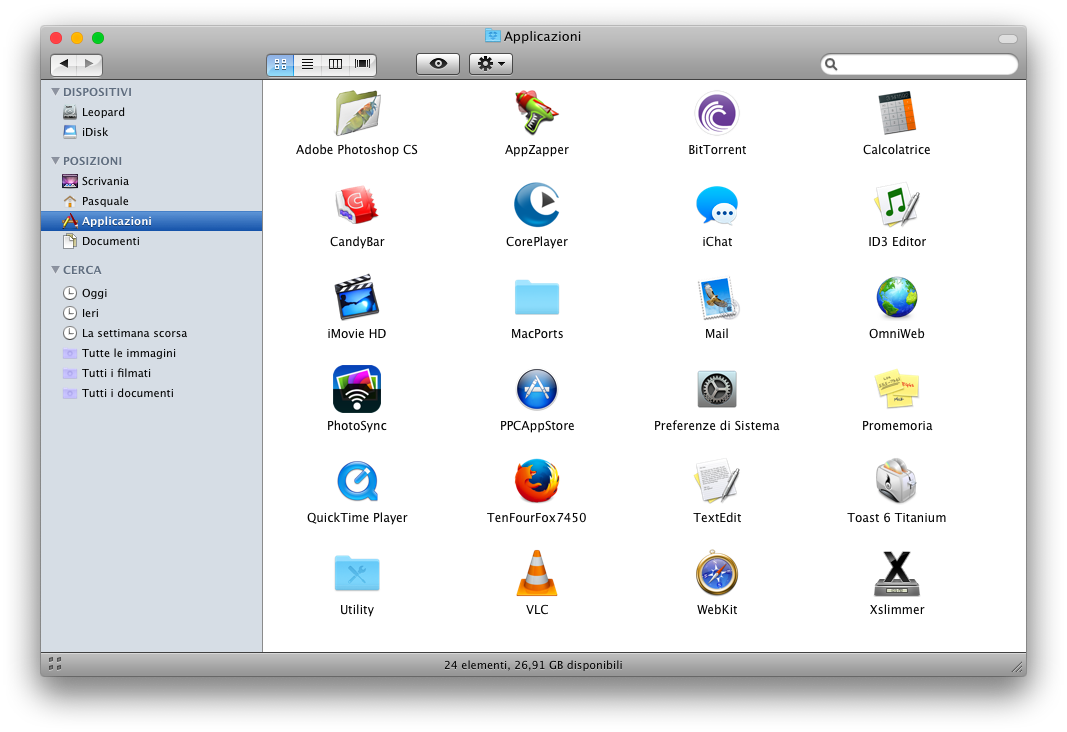Click the QuickTime Player icon
This screenshot has width=1067, height=732.
pos(357,481)
